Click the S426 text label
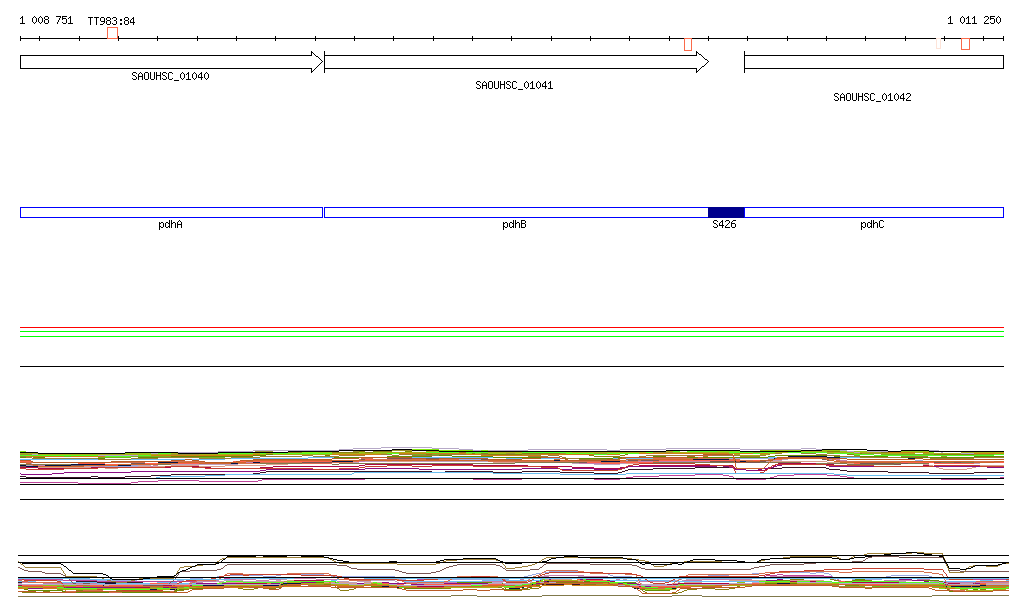This screenshot has height=611, width=1024. (x=724, y=225)
